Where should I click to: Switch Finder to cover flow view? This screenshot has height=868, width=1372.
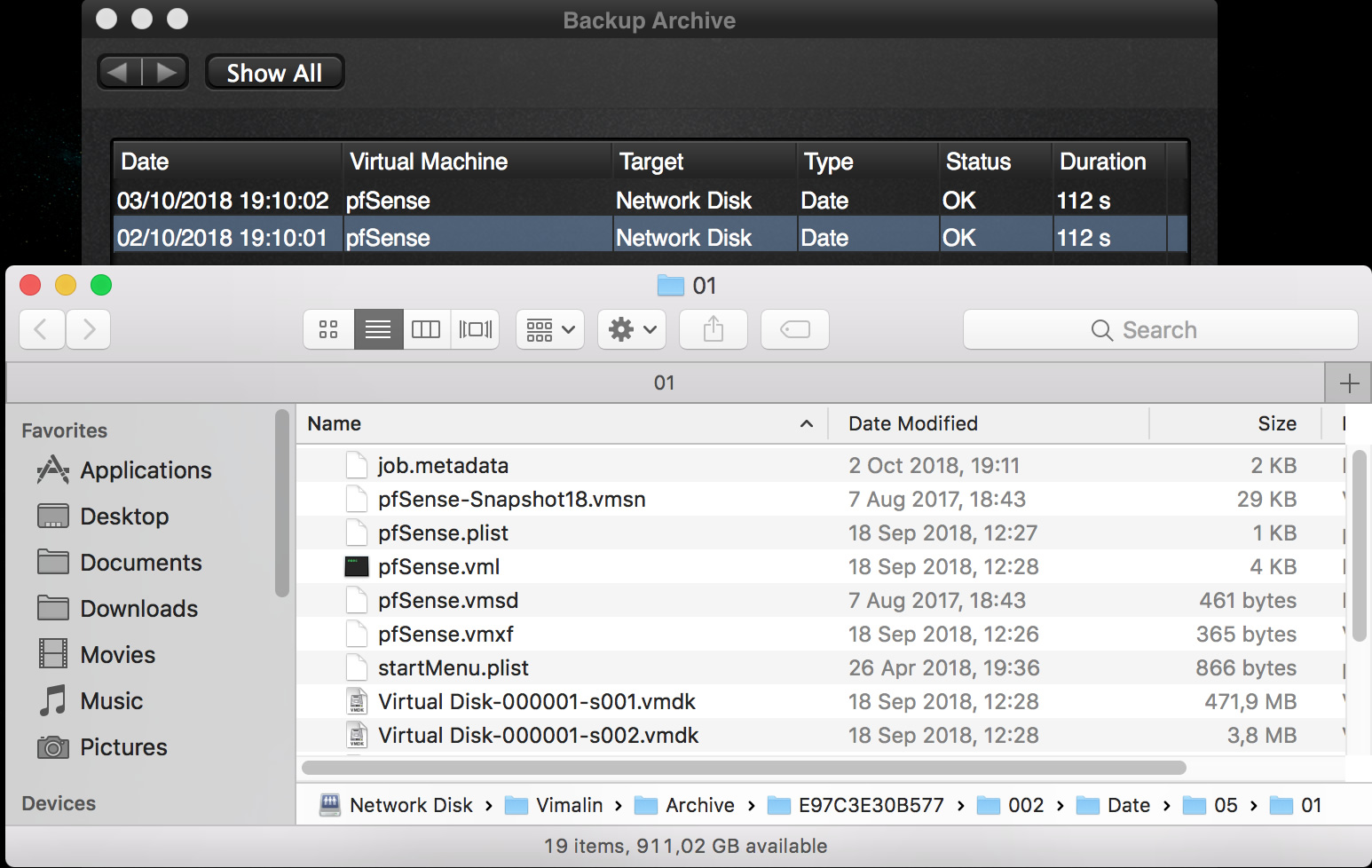coord(475,329)
